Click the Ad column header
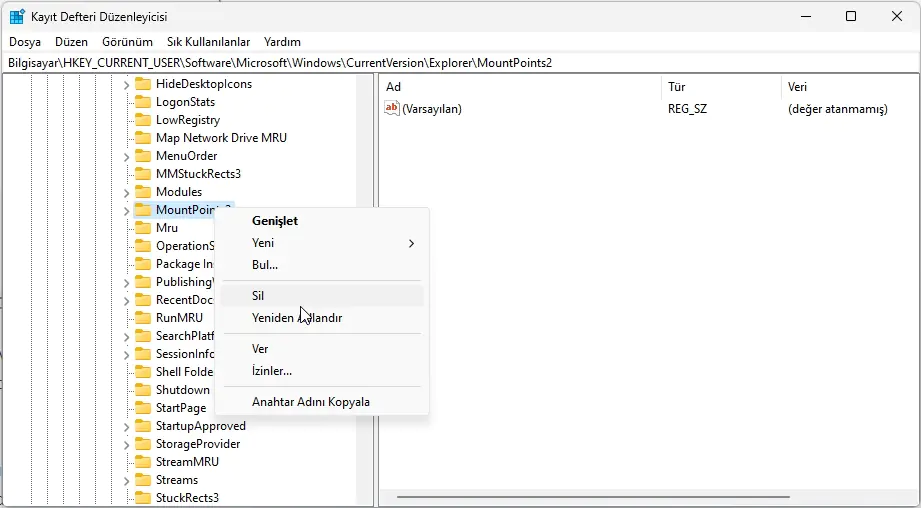921x508 pixels. [394, 87]
